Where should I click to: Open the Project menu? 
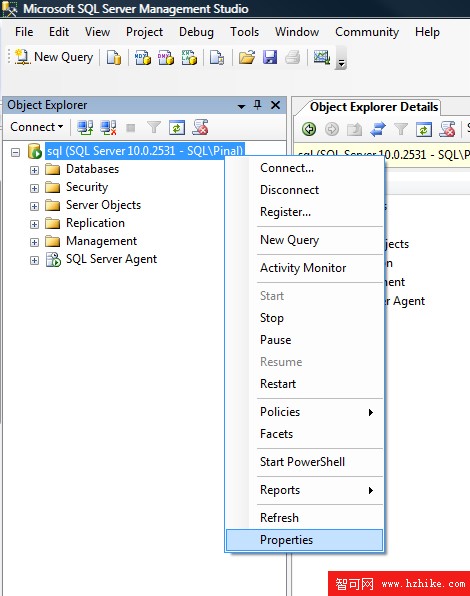coord(144,32)
